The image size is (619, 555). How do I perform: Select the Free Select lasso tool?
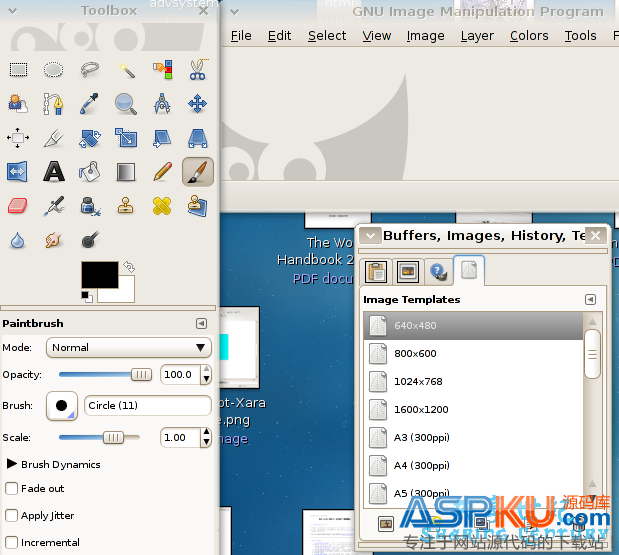tap(90, 70)
